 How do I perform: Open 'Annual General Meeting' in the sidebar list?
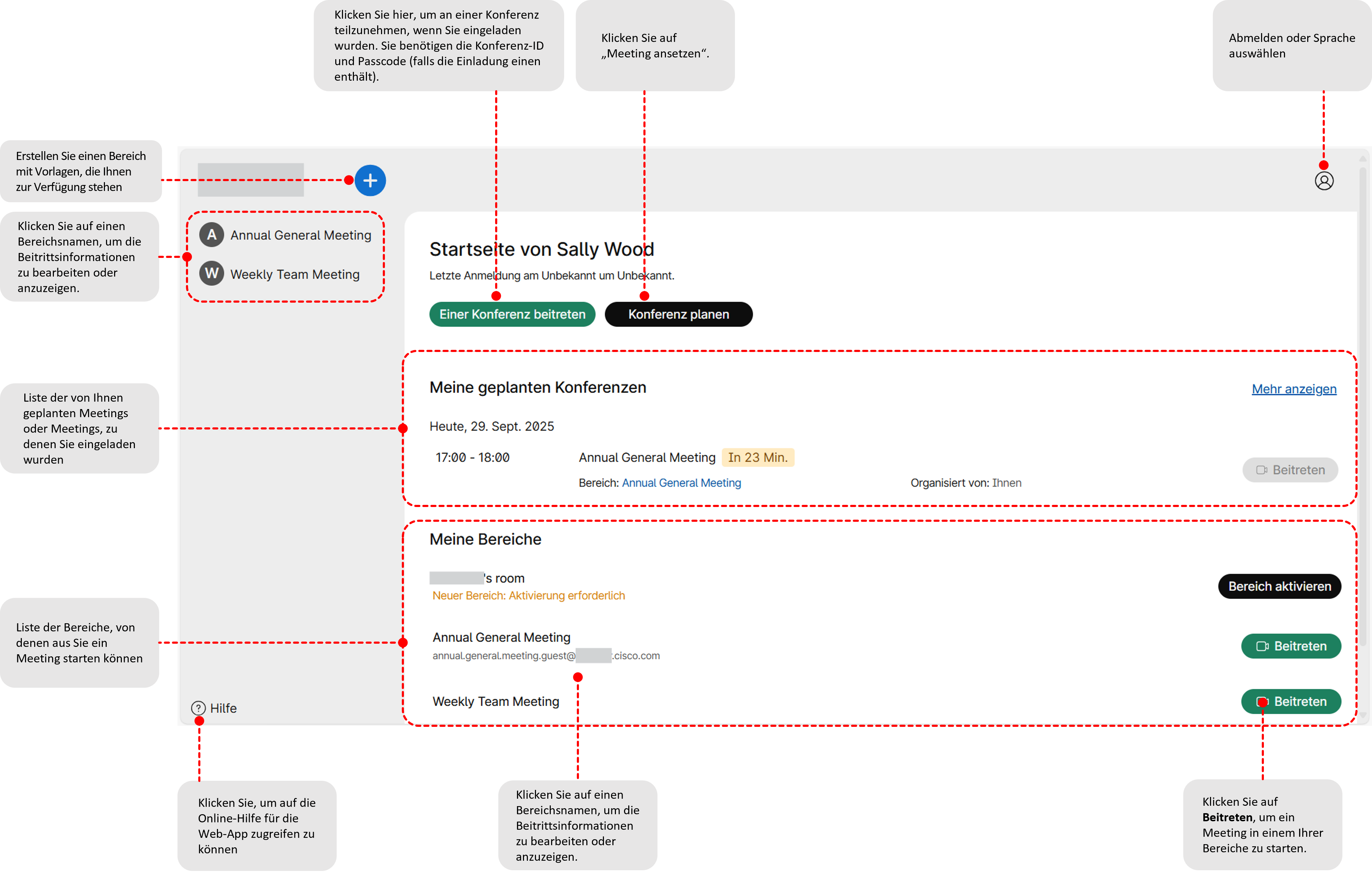point(301,234)
